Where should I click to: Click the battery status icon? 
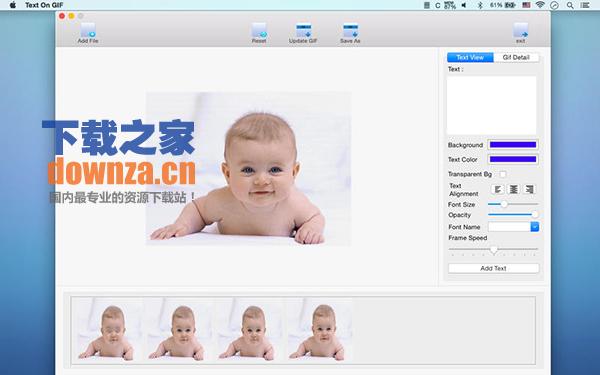click(510, 5)
